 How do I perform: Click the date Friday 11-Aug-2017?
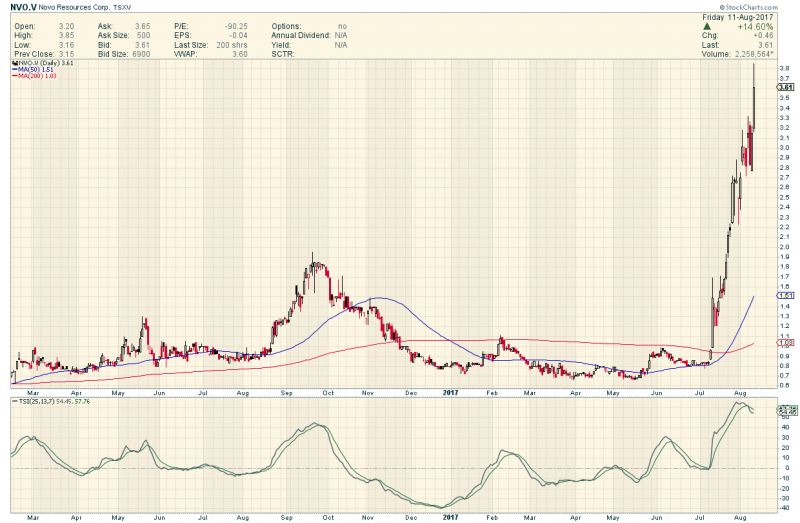pos(738,17)
